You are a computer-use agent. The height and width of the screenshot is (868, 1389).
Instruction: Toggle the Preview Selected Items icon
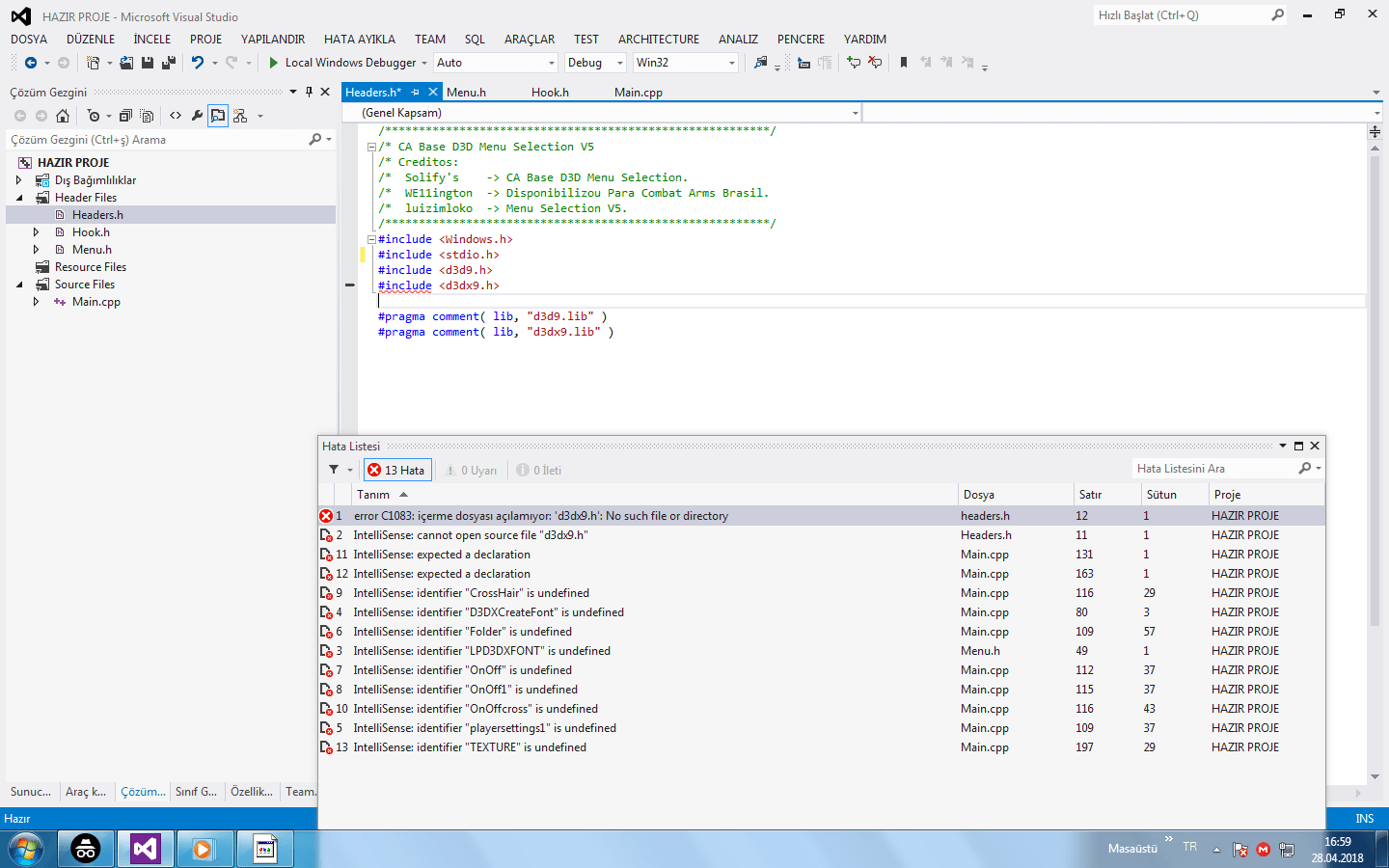(x=218, y=116)
